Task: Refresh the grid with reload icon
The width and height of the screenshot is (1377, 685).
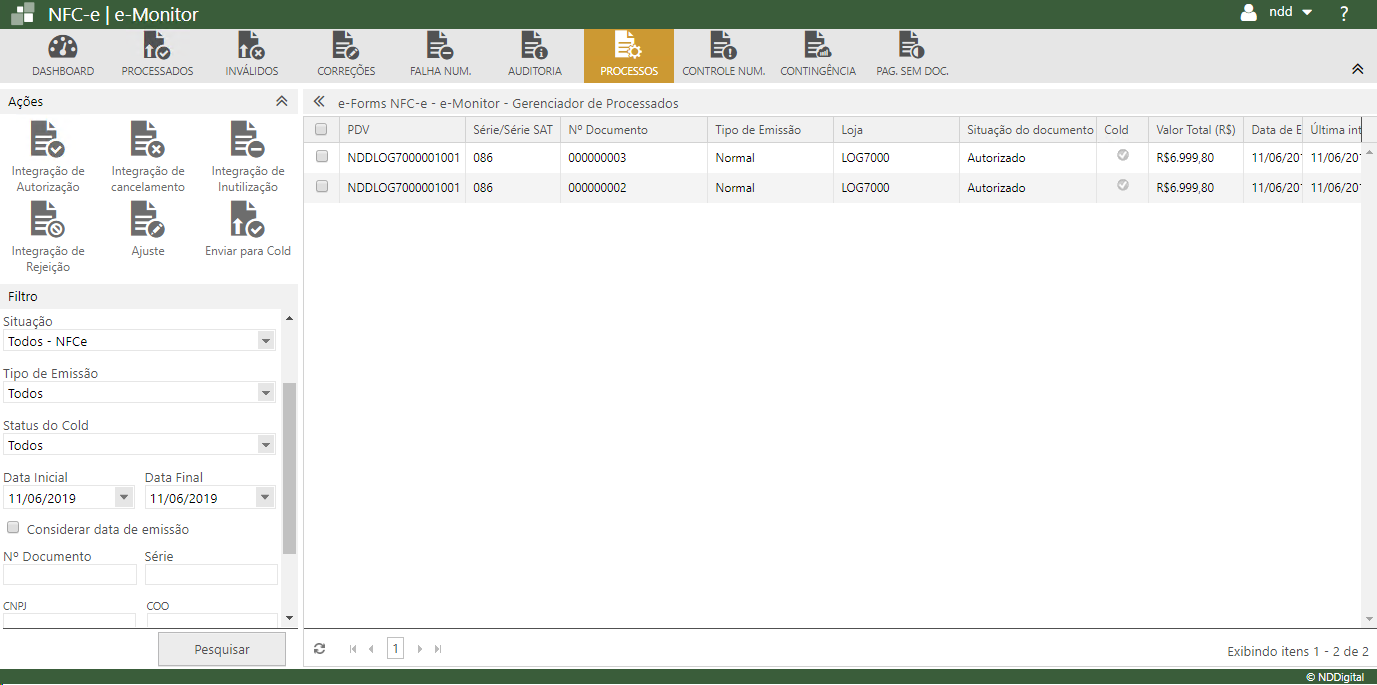Action: click(x=319, y=649)
